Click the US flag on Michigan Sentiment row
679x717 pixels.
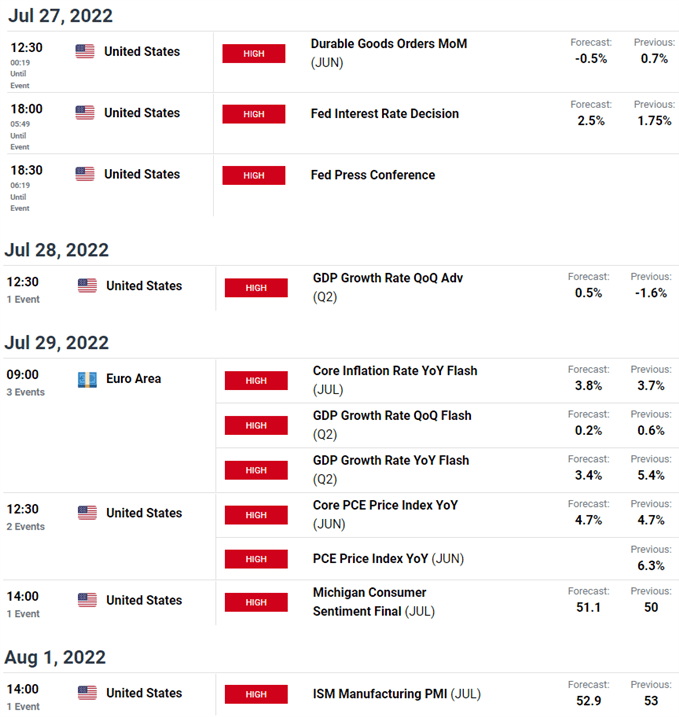tap(87, 600)
